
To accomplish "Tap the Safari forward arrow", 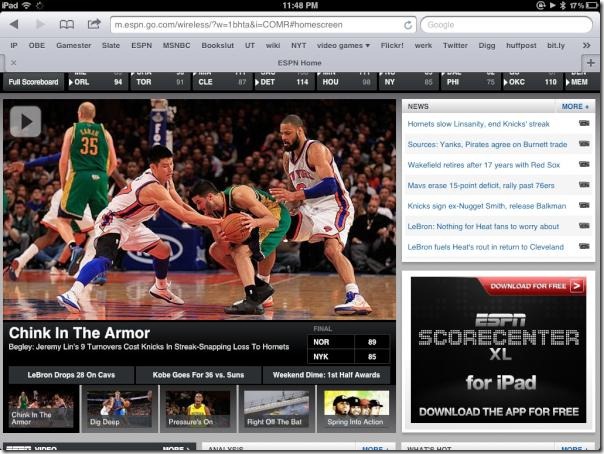I will click(40, 24).
